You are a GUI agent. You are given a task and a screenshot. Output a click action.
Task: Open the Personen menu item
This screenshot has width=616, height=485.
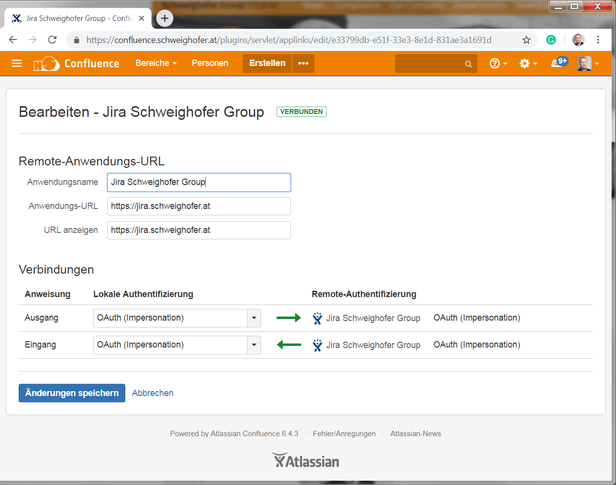pos(210,63)
